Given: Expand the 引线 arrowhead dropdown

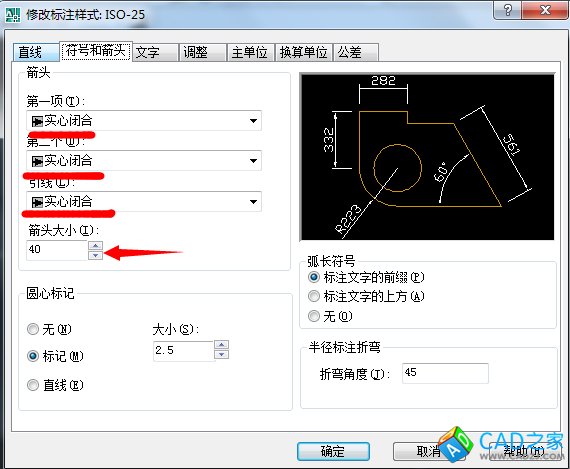Looking at the screenshot, I should 144,201.
